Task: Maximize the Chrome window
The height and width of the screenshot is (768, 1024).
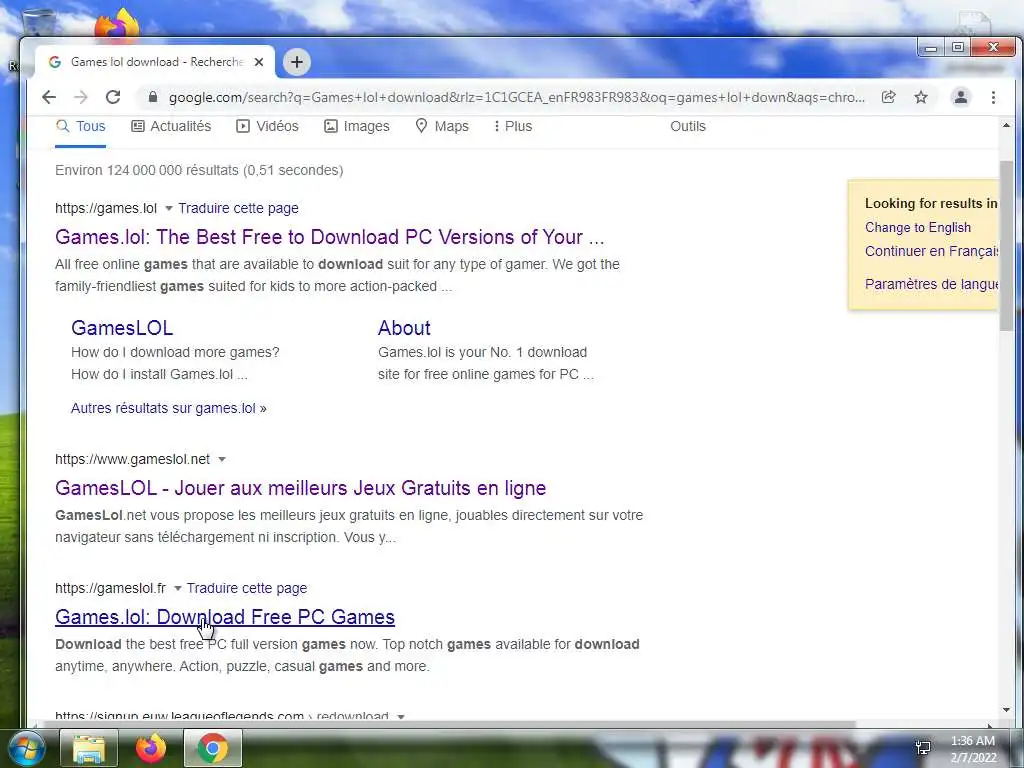Action: point(957,48)
